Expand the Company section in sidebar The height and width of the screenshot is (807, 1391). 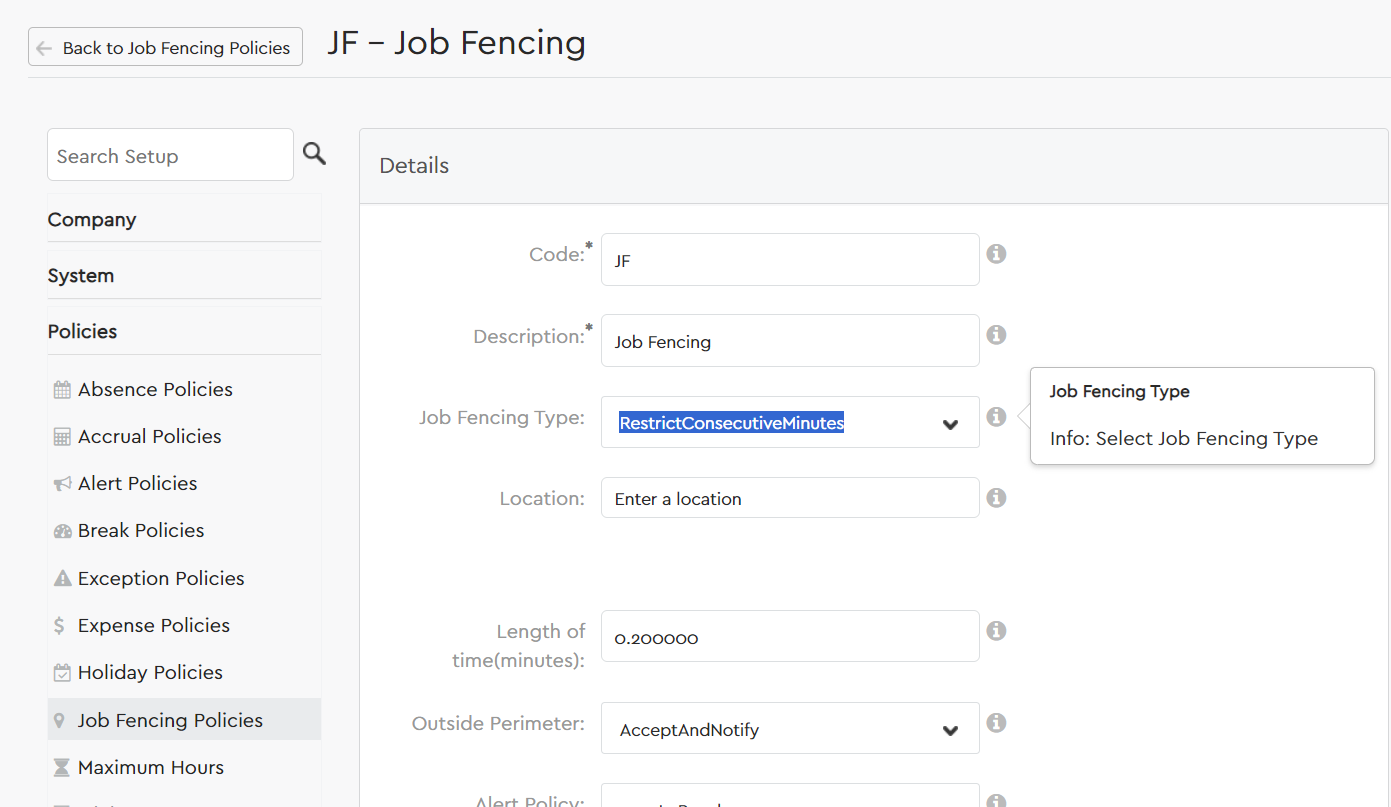(x=92, y=220)
